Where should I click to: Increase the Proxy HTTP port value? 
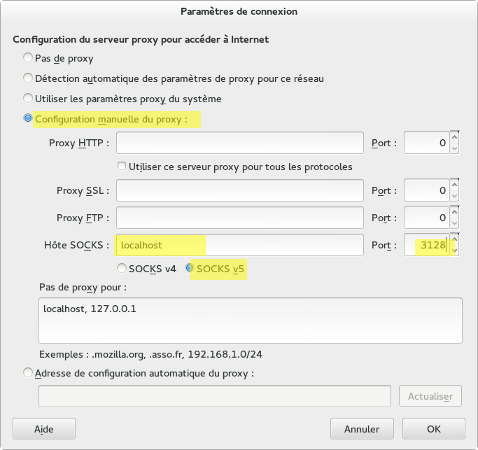click(454, 137)
